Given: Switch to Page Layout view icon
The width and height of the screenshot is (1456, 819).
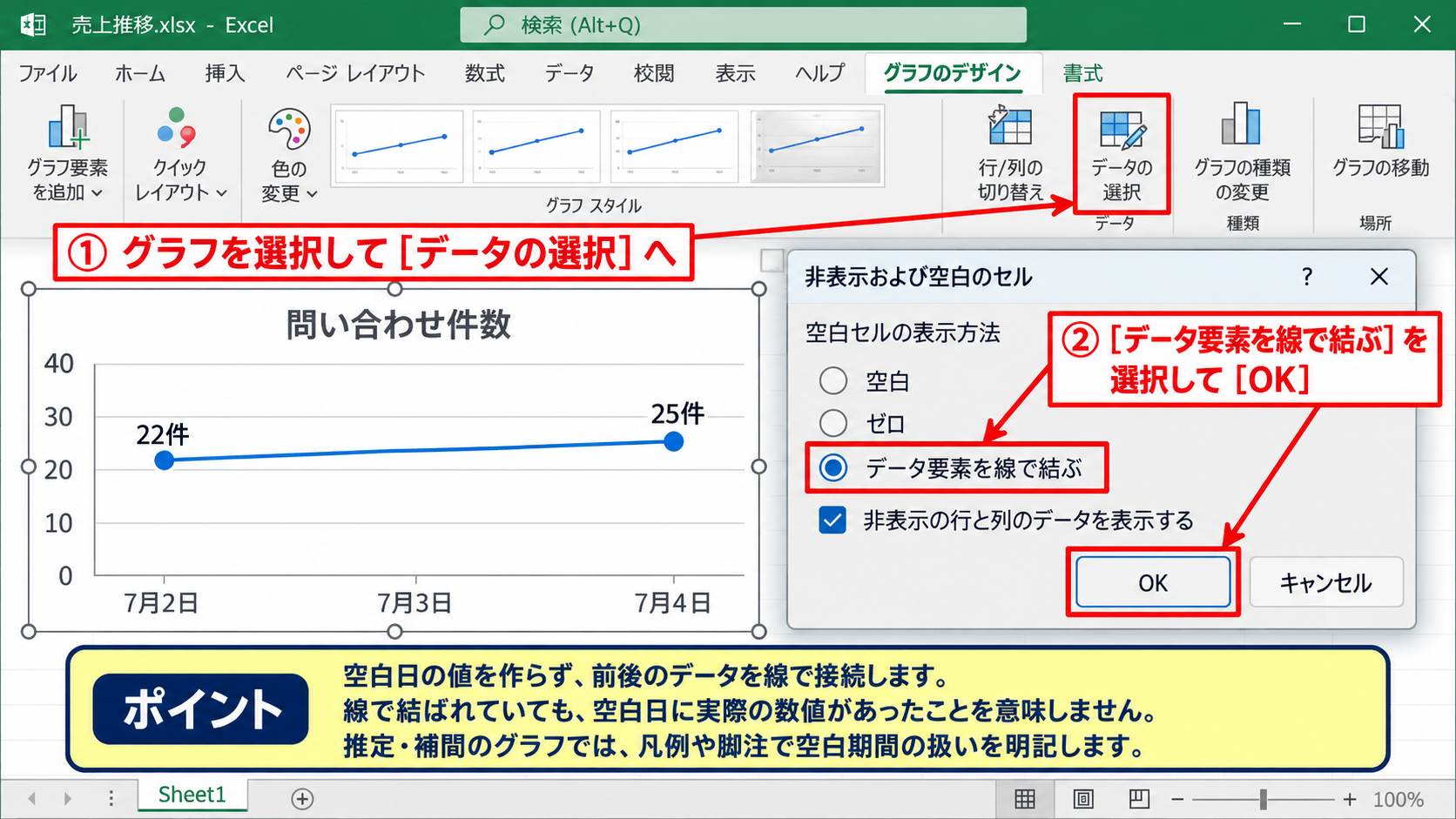Looking at the screenshot, I should [x=1083, y=798].
